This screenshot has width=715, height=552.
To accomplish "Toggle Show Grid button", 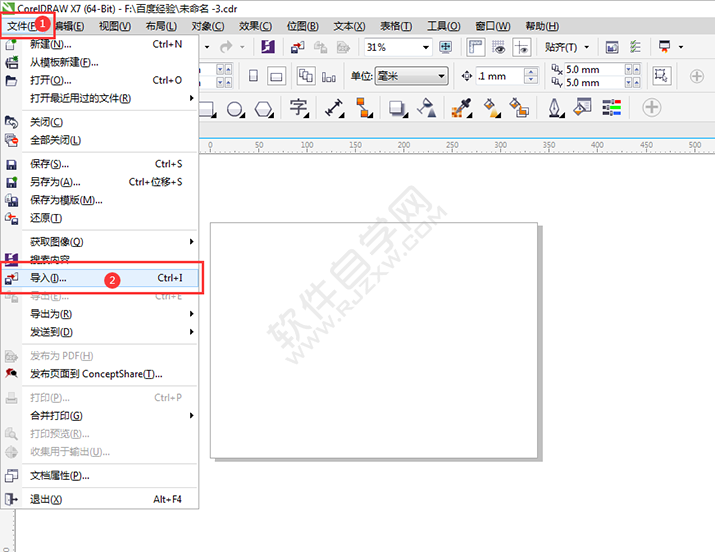I will coord(499,46).
